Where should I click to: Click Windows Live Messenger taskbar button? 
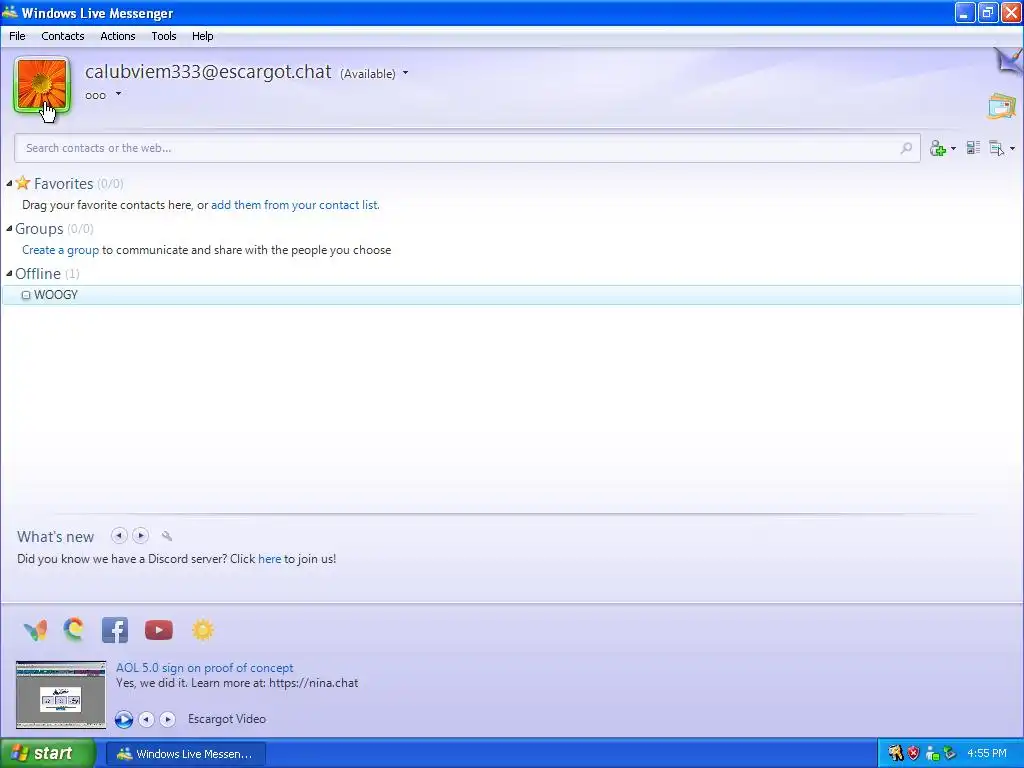point(185,754)
